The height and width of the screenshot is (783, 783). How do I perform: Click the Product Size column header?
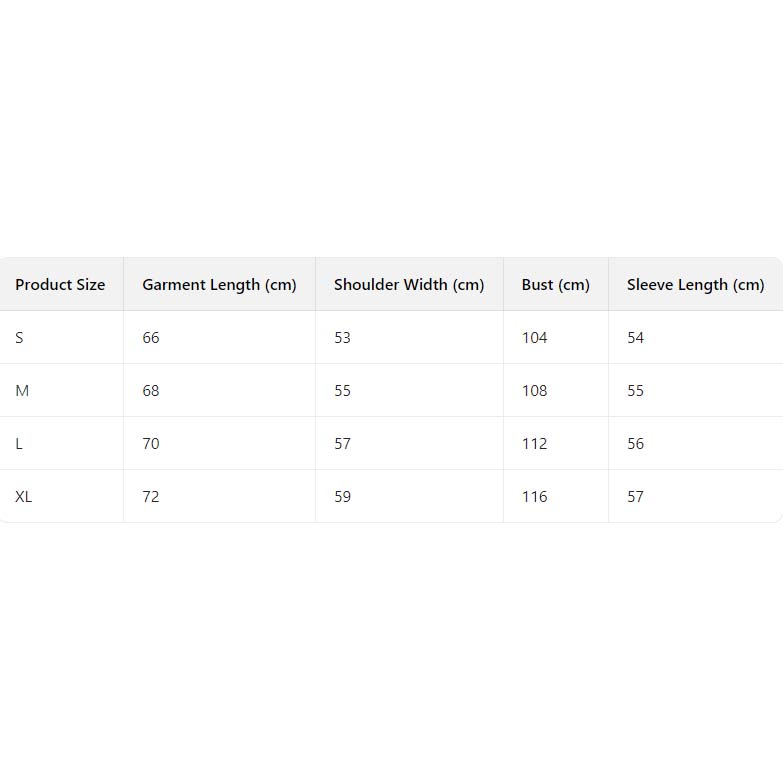point(60,285)
